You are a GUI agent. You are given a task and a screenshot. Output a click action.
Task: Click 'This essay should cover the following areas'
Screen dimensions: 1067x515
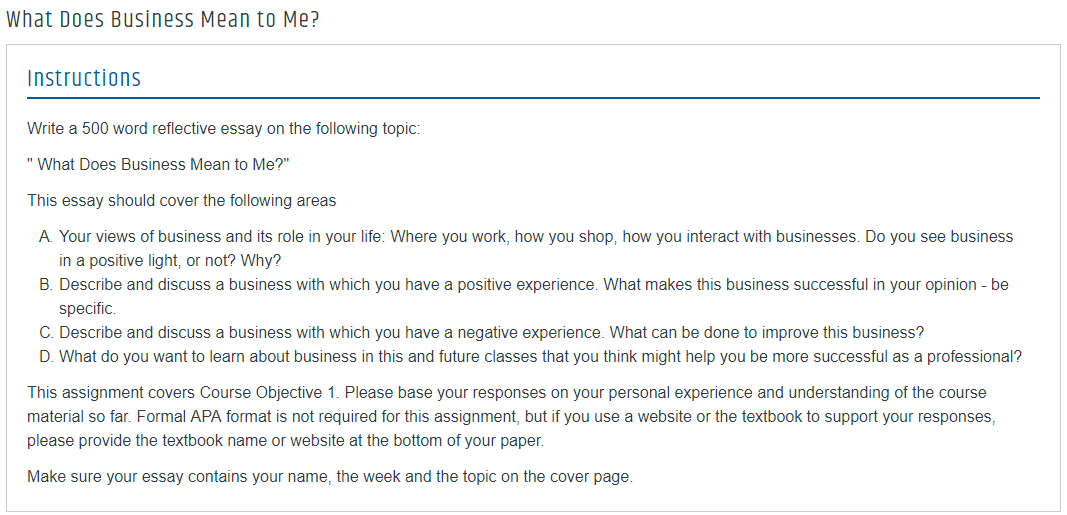(182, 201)
